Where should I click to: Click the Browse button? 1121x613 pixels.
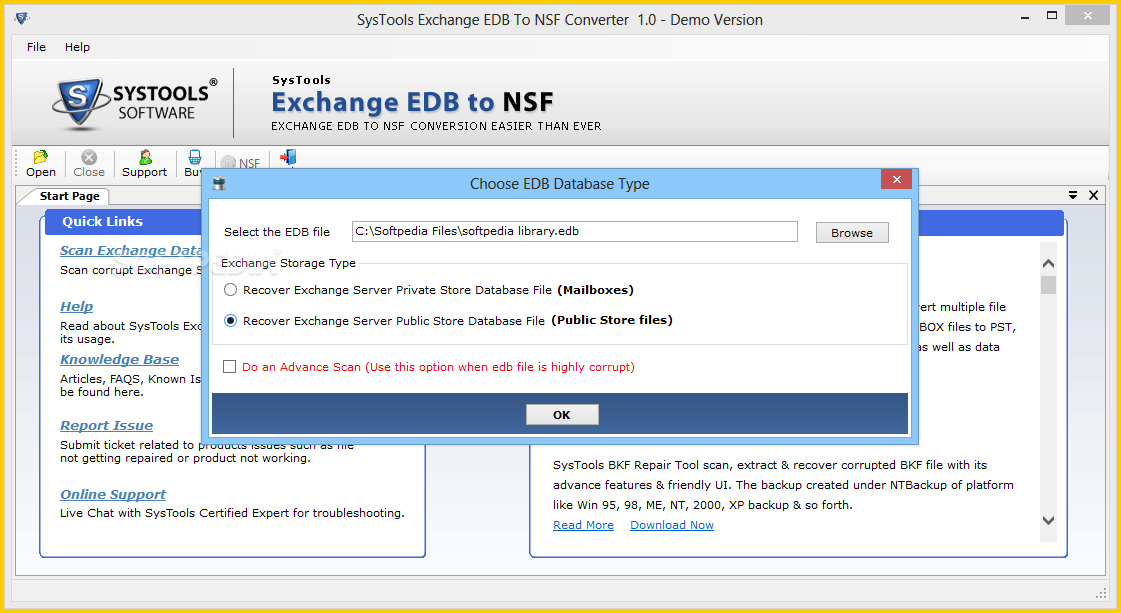852,232
